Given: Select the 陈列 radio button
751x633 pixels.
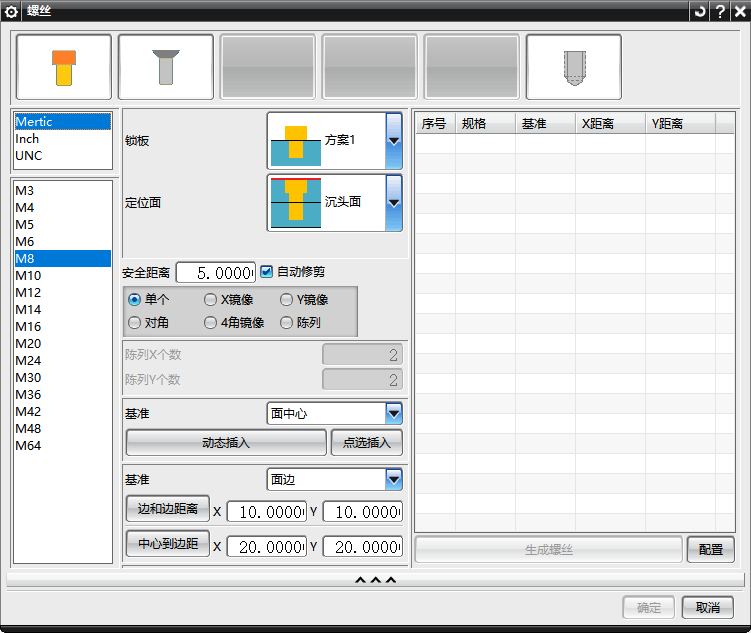Looking at the screenshot, I should [286, 323].
